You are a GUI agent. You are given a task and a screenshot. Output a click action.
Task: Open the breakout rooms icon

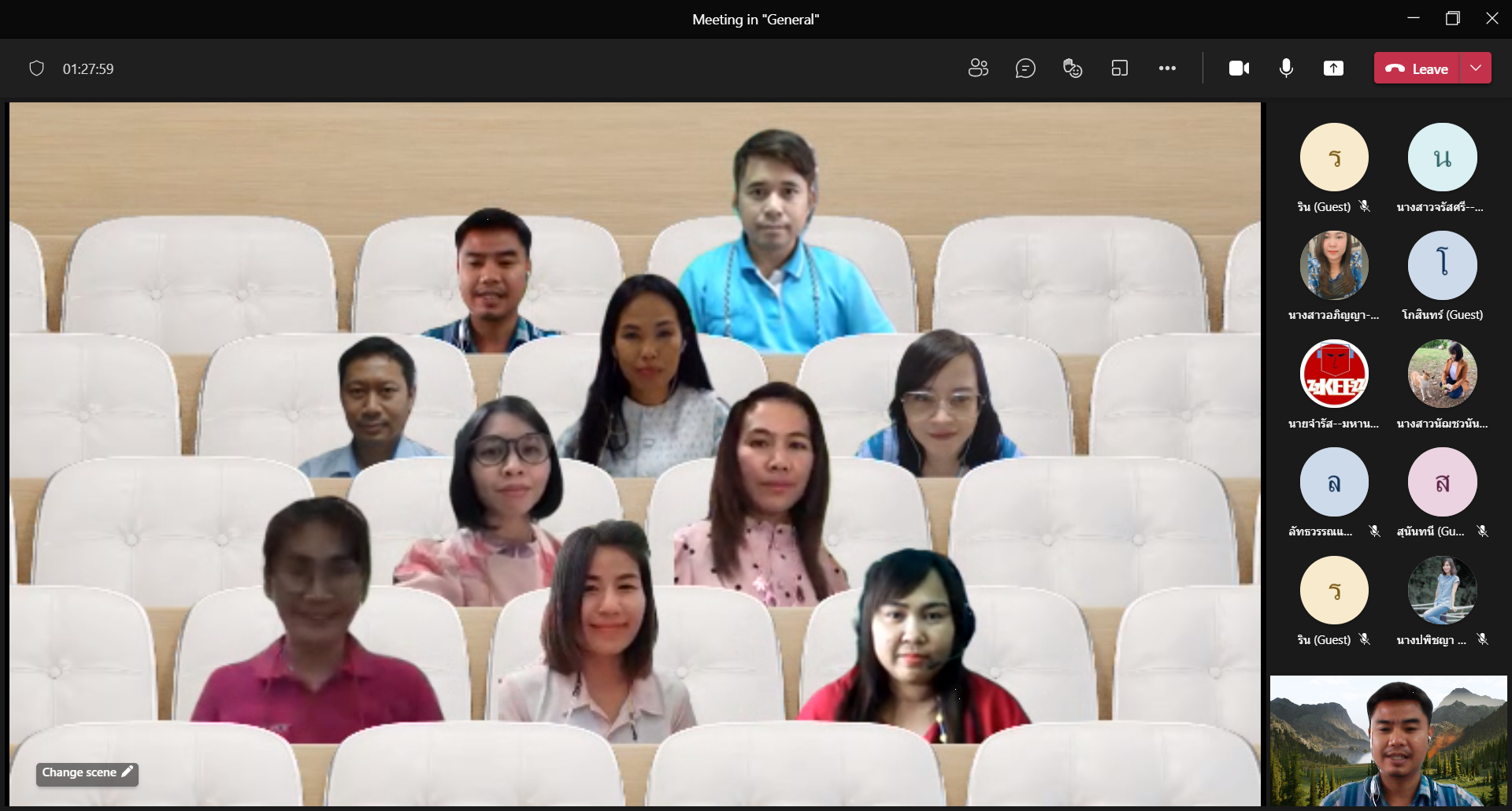(1120, 69)
